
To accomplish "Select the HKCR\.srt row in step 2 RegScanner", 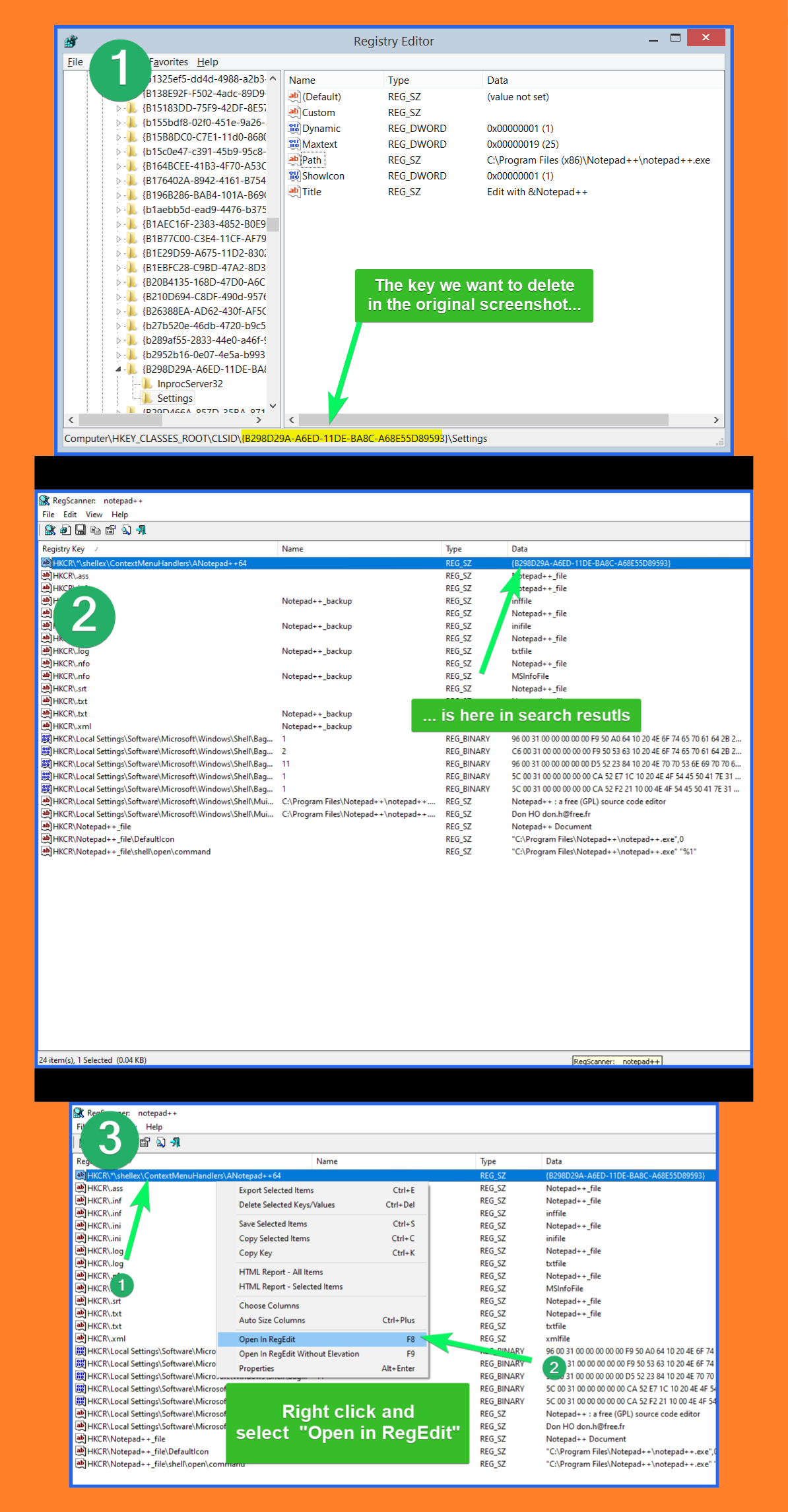I will [394, 689].
